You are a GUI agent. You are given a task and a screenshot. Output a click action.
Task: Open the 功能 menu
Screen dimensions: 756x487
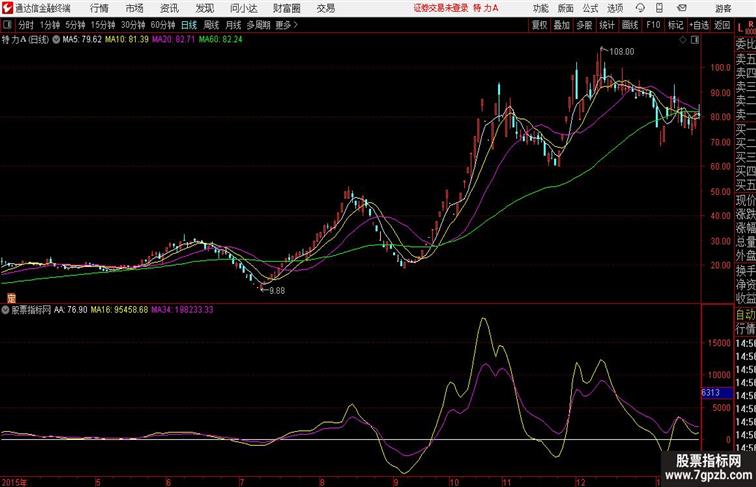pos(540,8)
